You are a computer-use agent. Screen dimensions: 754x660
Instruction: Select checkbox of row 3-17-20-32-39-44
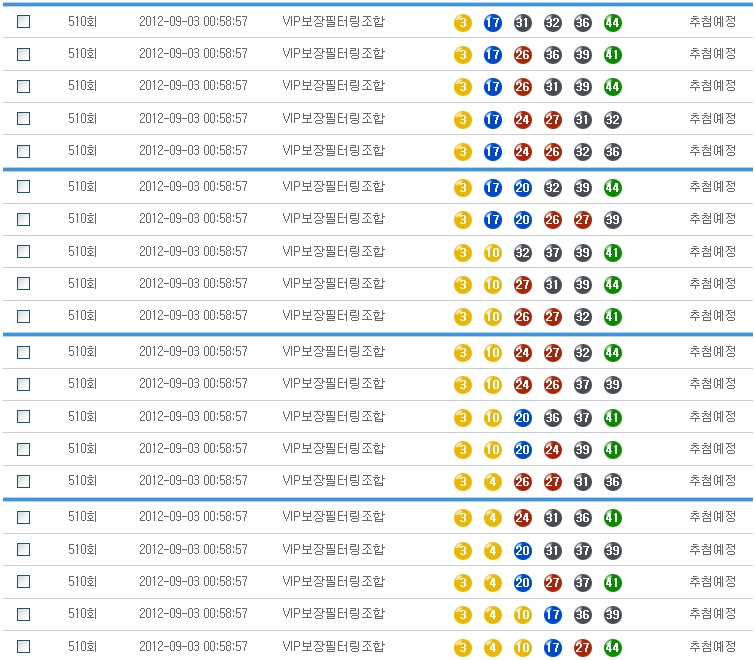click(23, 187)
